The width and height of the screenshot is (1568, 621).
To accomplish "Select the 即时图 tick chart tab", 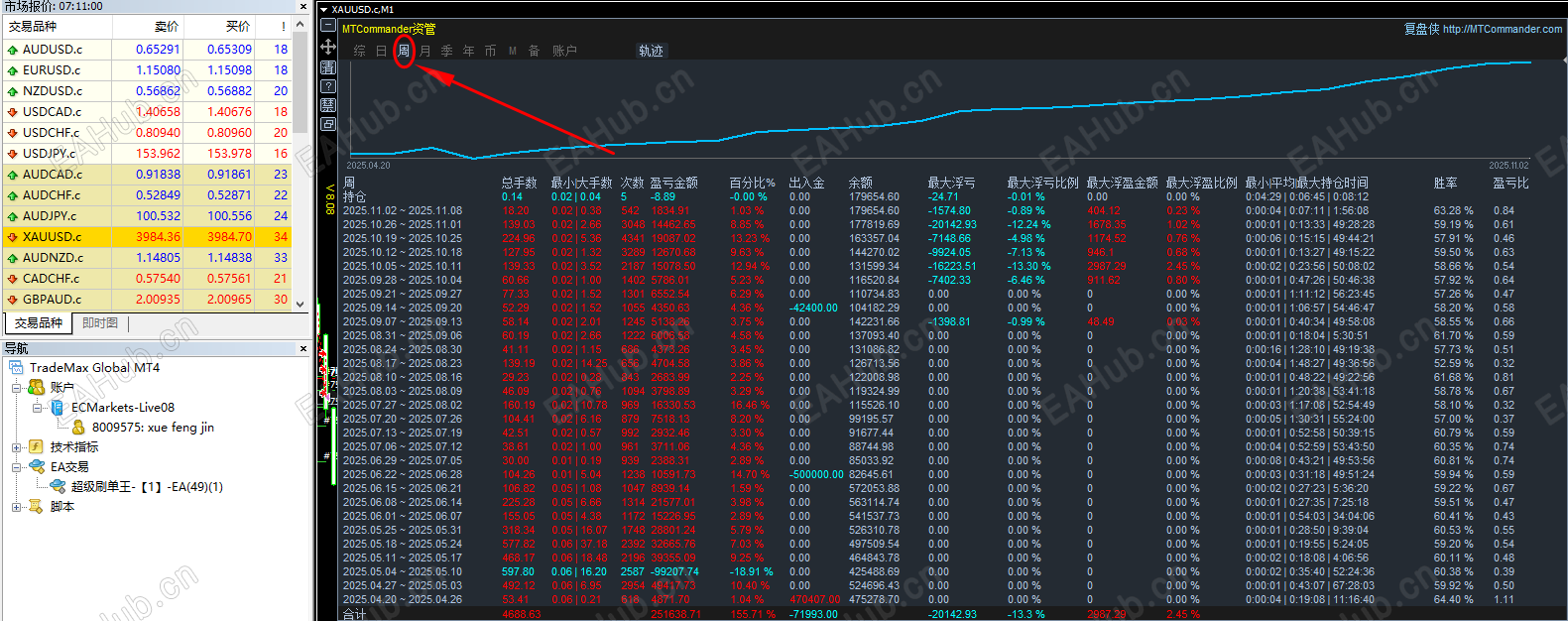I will 100,323.
